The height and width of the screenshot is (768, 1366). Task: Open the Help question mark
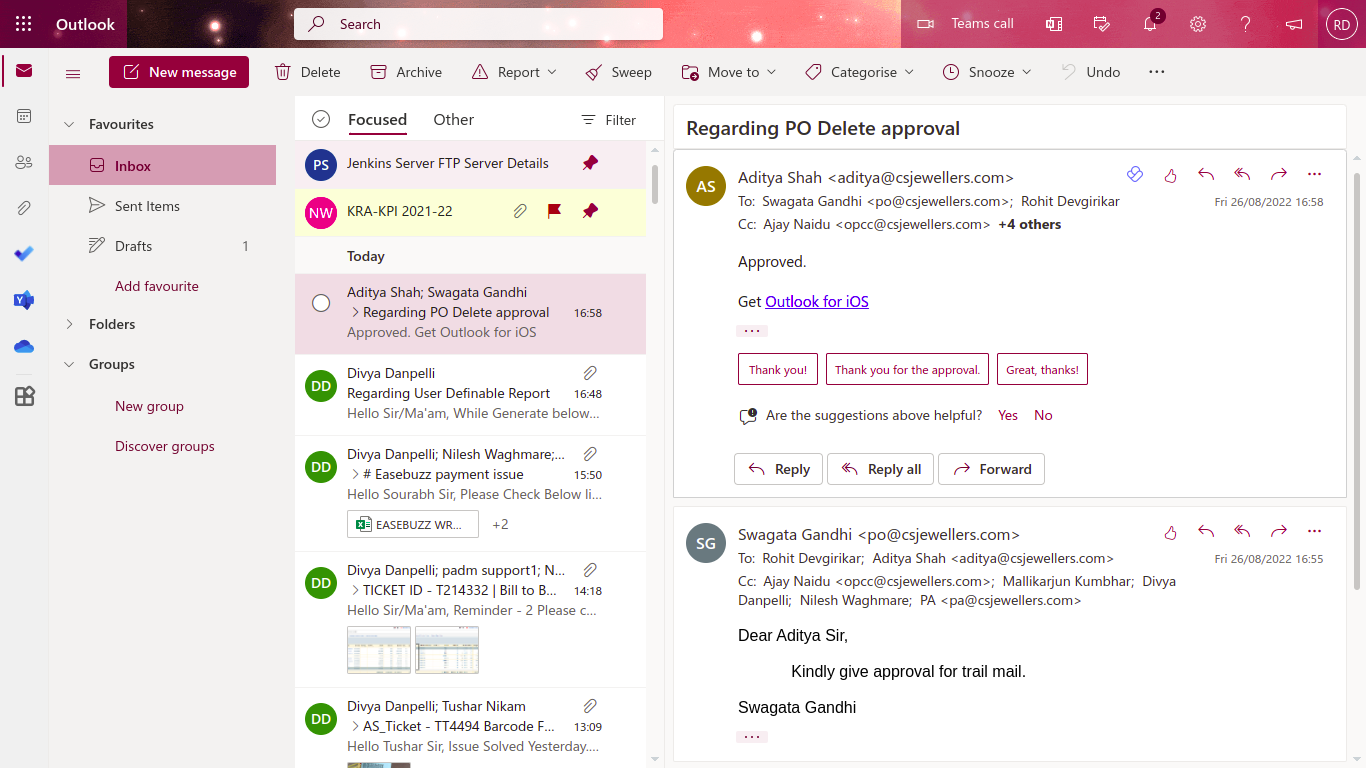pos(1246,24)
